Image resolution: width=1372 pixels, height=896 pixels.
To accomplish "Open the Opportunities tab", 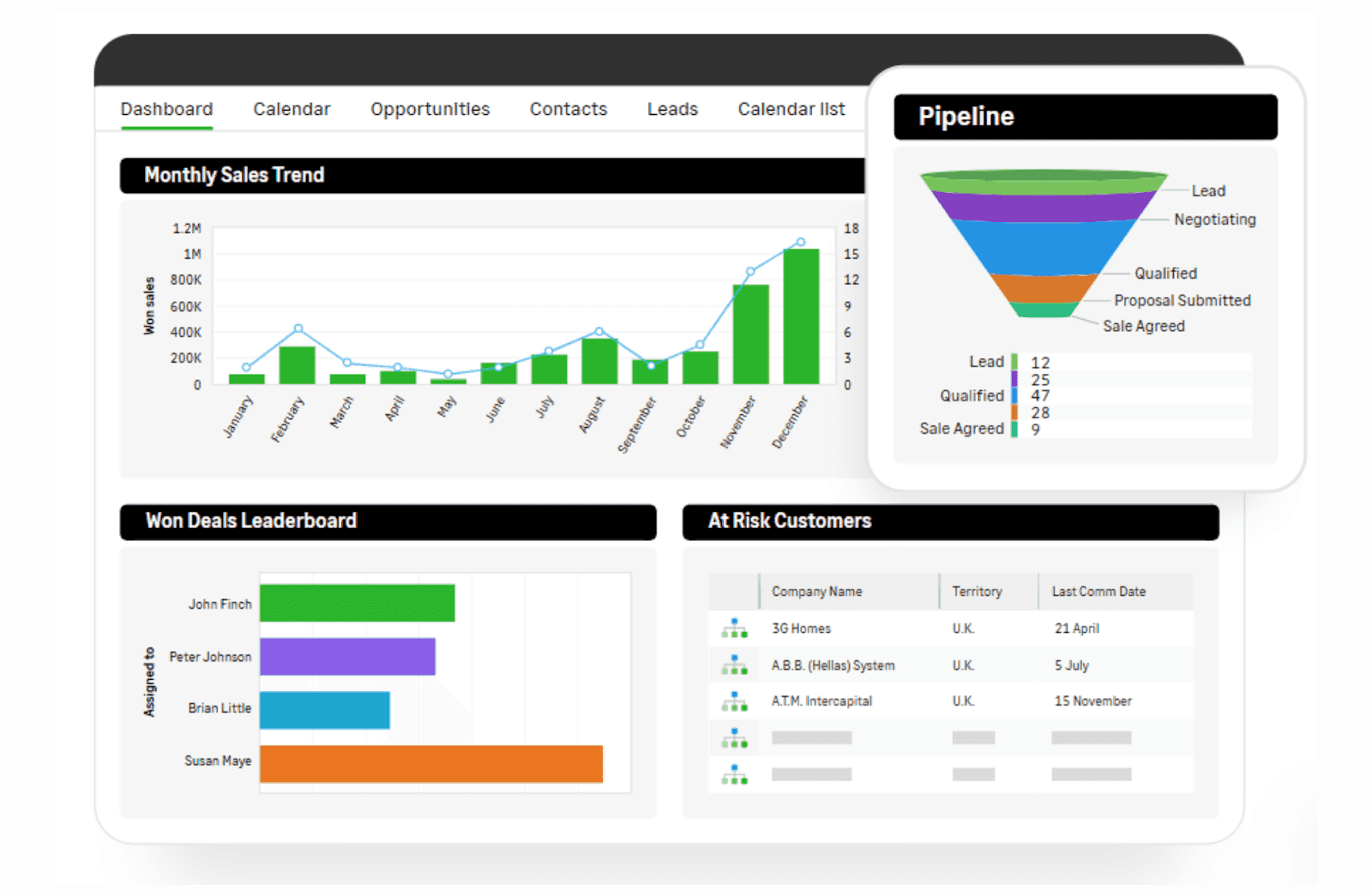I will click(430, 109).
